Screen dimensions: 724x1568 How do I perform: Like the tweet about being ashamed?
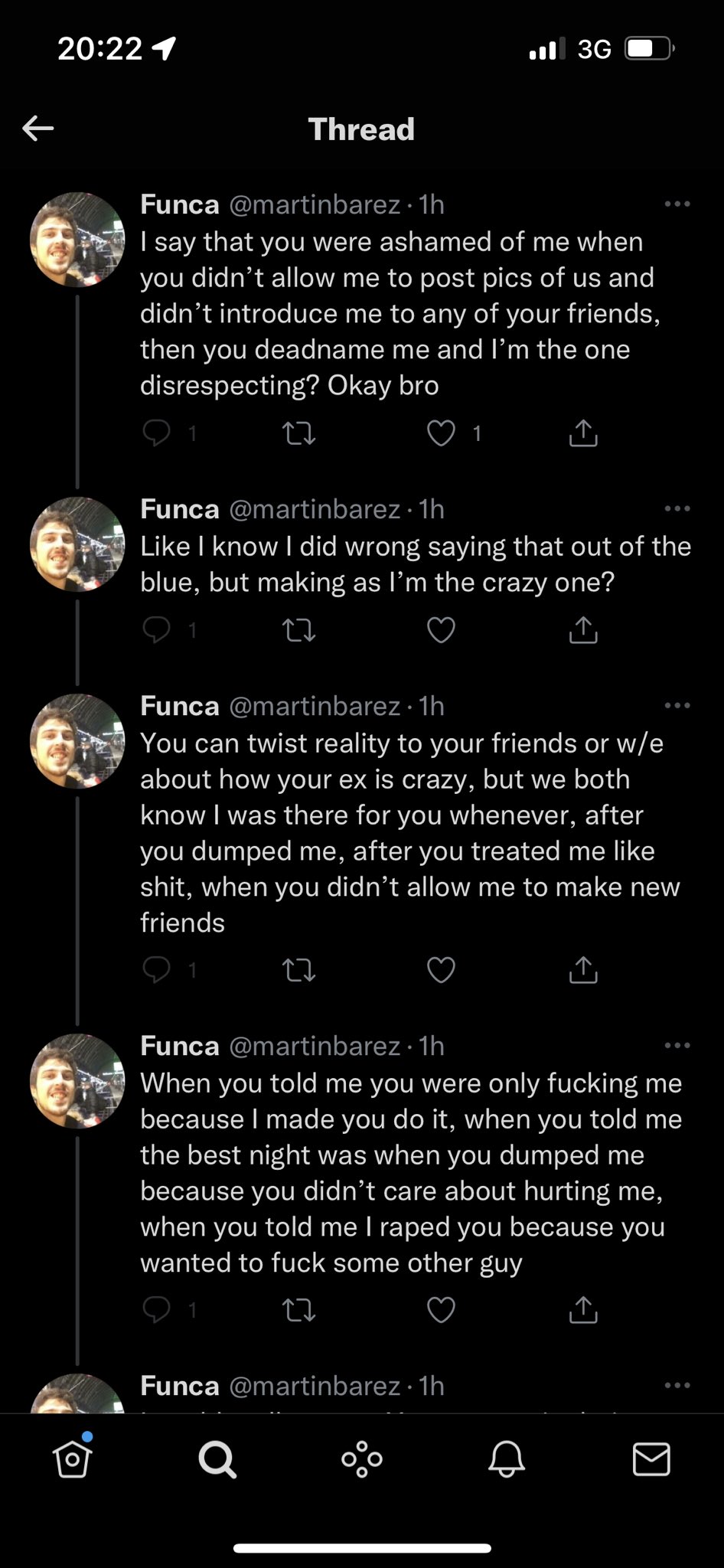tap(441, 433)
